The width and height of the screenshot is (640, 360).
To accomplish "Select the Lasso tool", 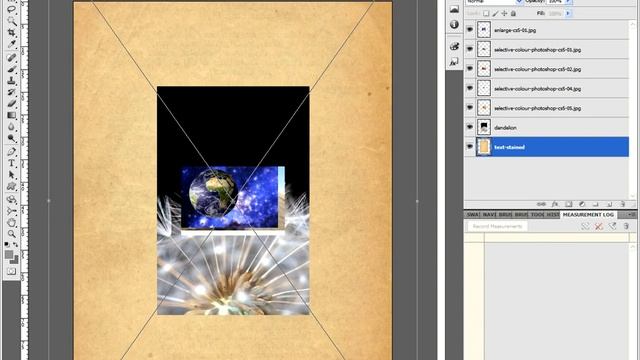I will pyautogui.click(x=11, y=9).
